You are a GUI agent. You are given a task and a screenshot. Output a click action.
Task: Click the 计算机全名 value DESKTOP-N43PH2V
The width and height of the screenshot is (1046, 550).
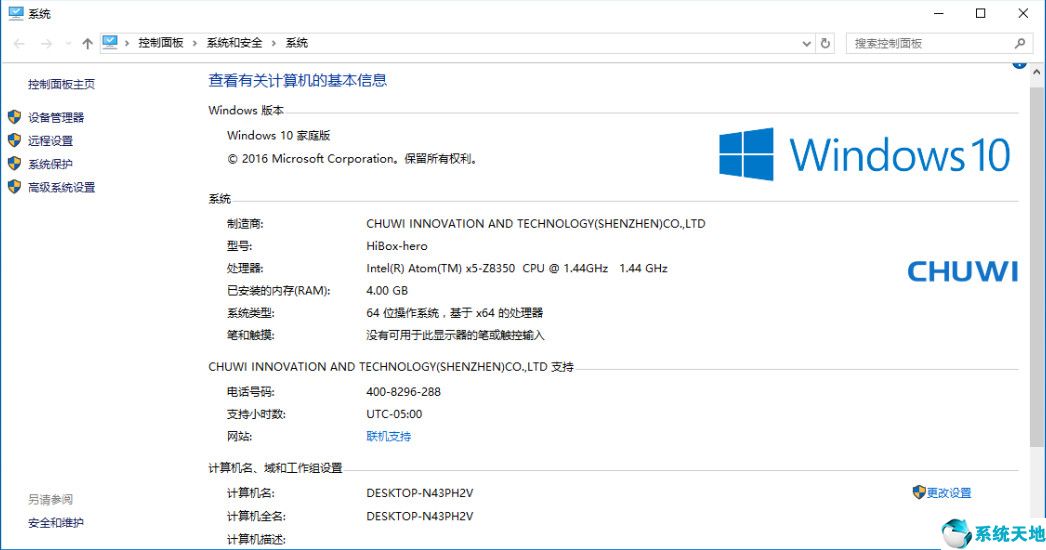click(x=420, y=517)
